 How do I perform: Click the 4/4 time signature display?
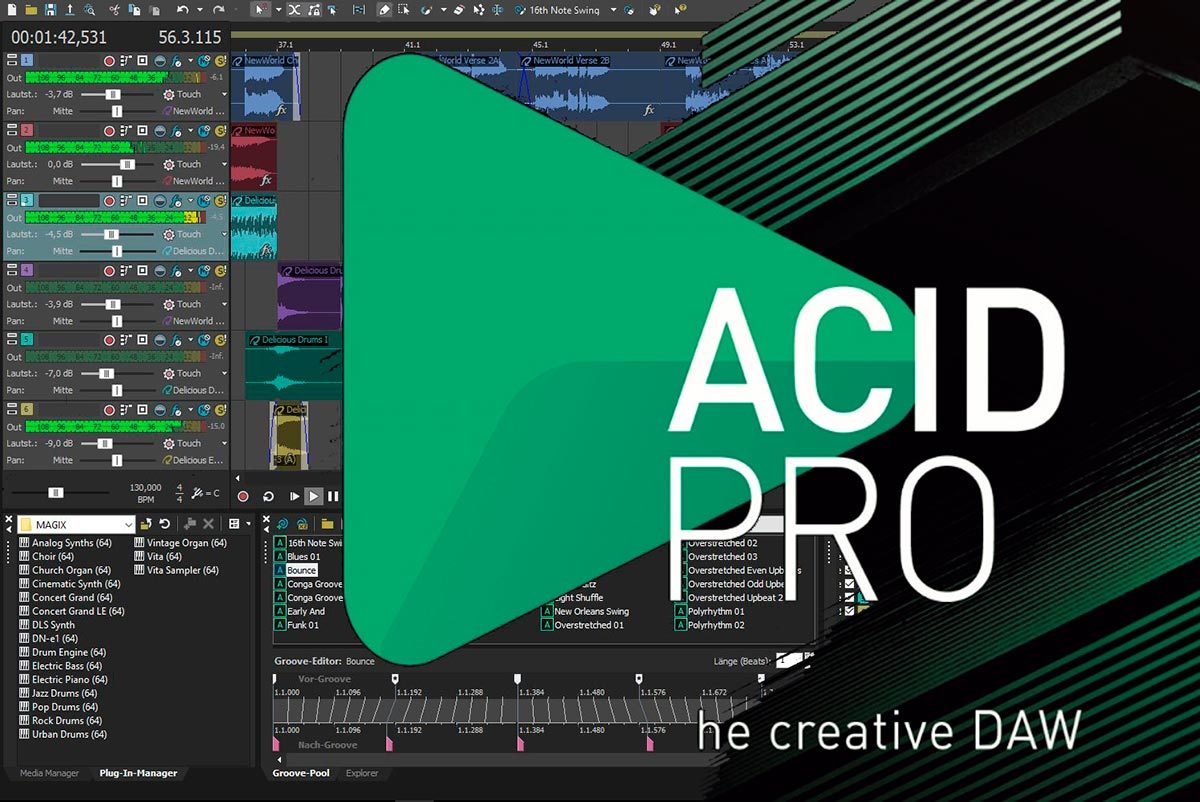(x=179, y=493)
